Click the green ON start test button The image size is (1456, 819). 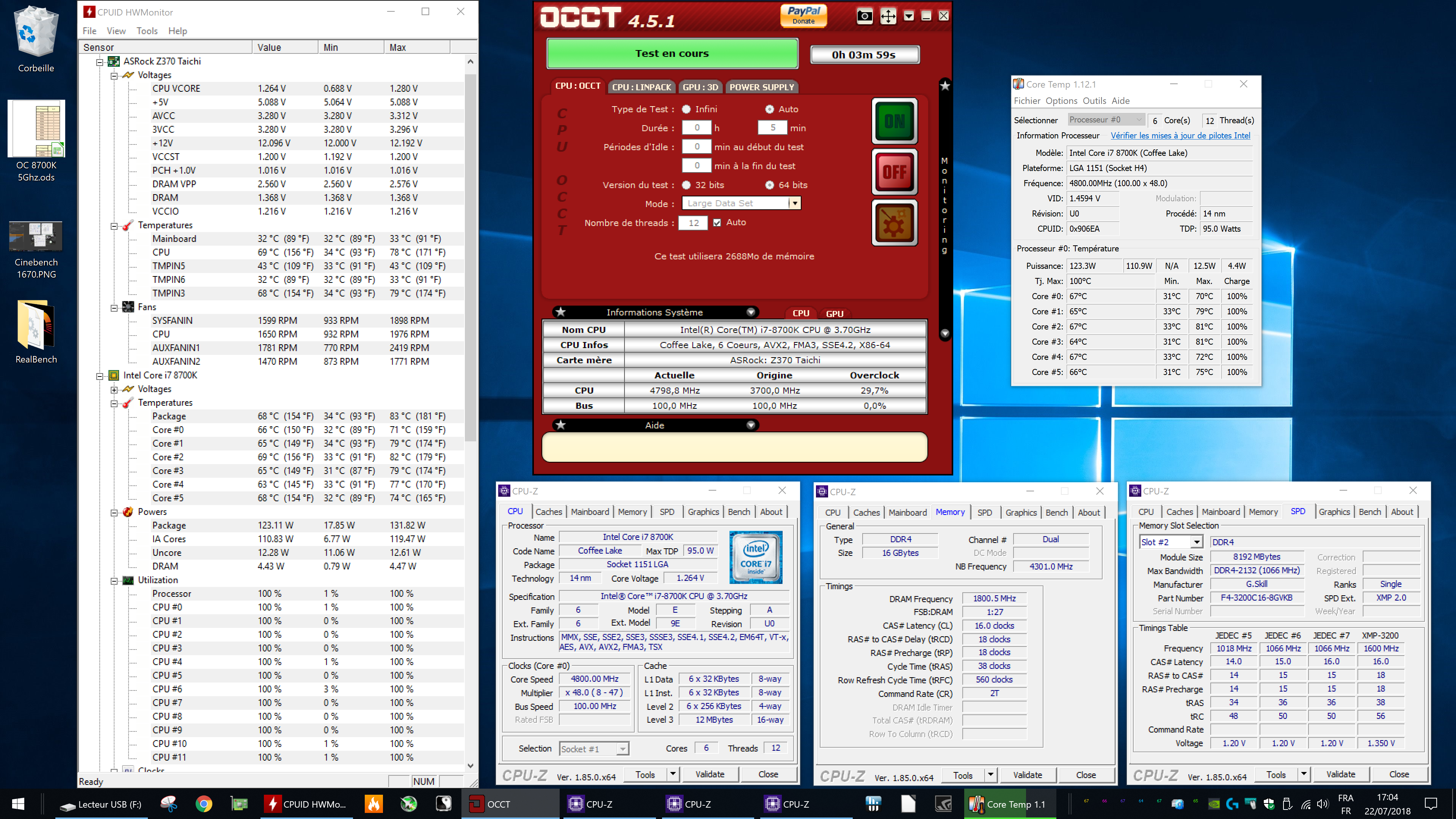(894, 121)
